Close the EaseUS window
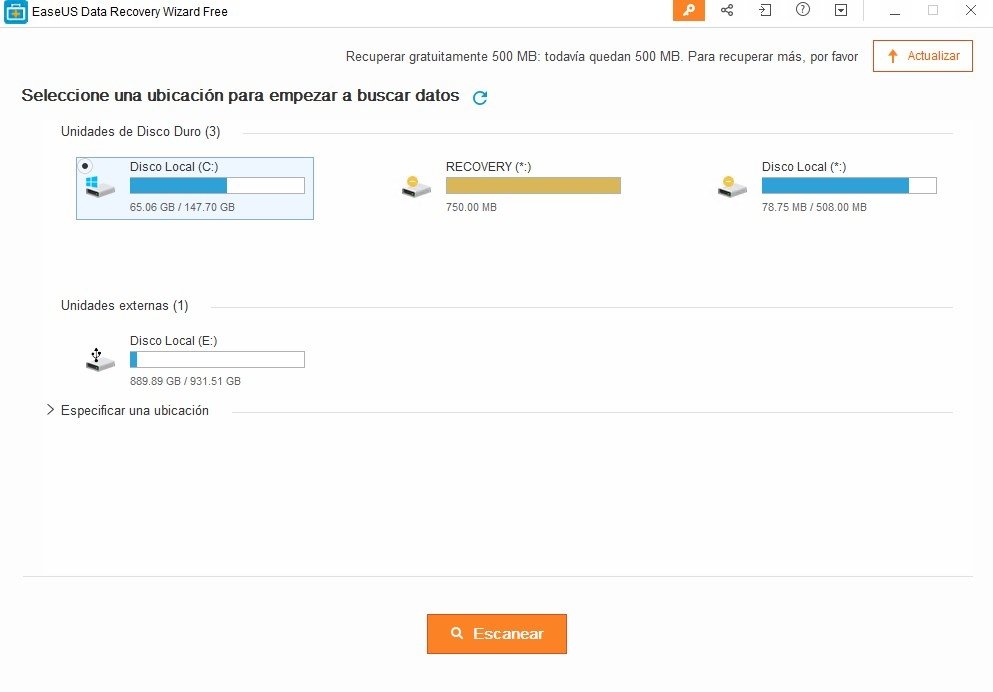 point(970,10)
